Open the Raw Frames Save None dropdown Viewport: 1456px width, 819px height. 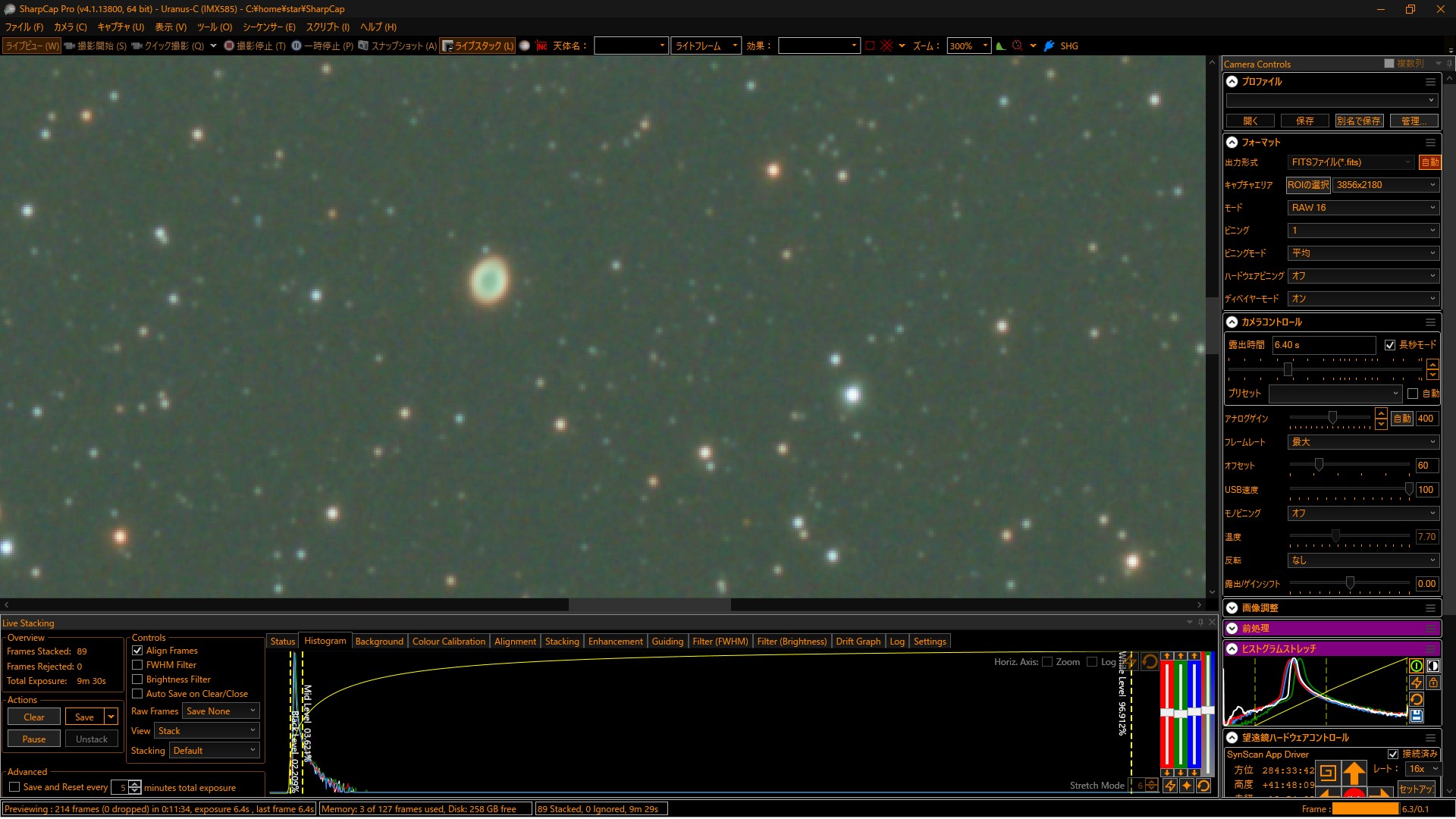(x=221, y=711)
